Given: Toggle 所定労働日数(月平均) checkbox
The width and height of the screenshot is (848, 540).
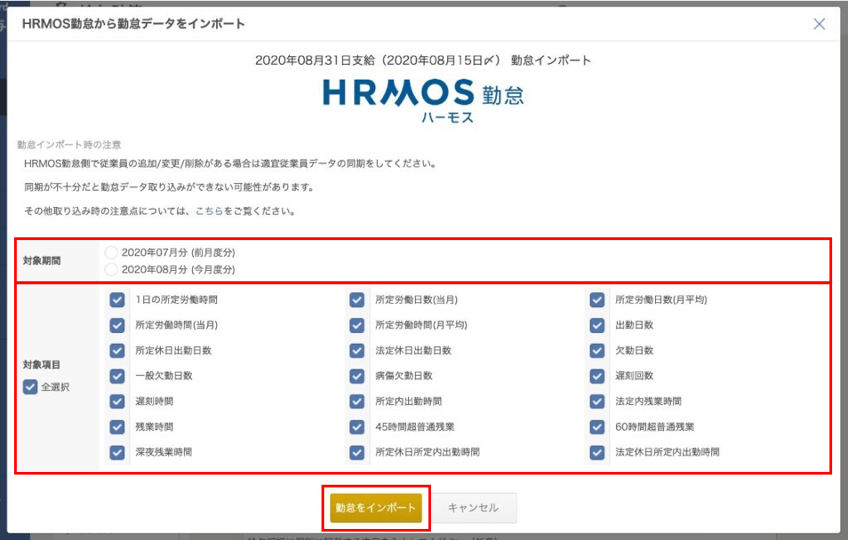Looking at the screenshot, I should tap(597, 300).
